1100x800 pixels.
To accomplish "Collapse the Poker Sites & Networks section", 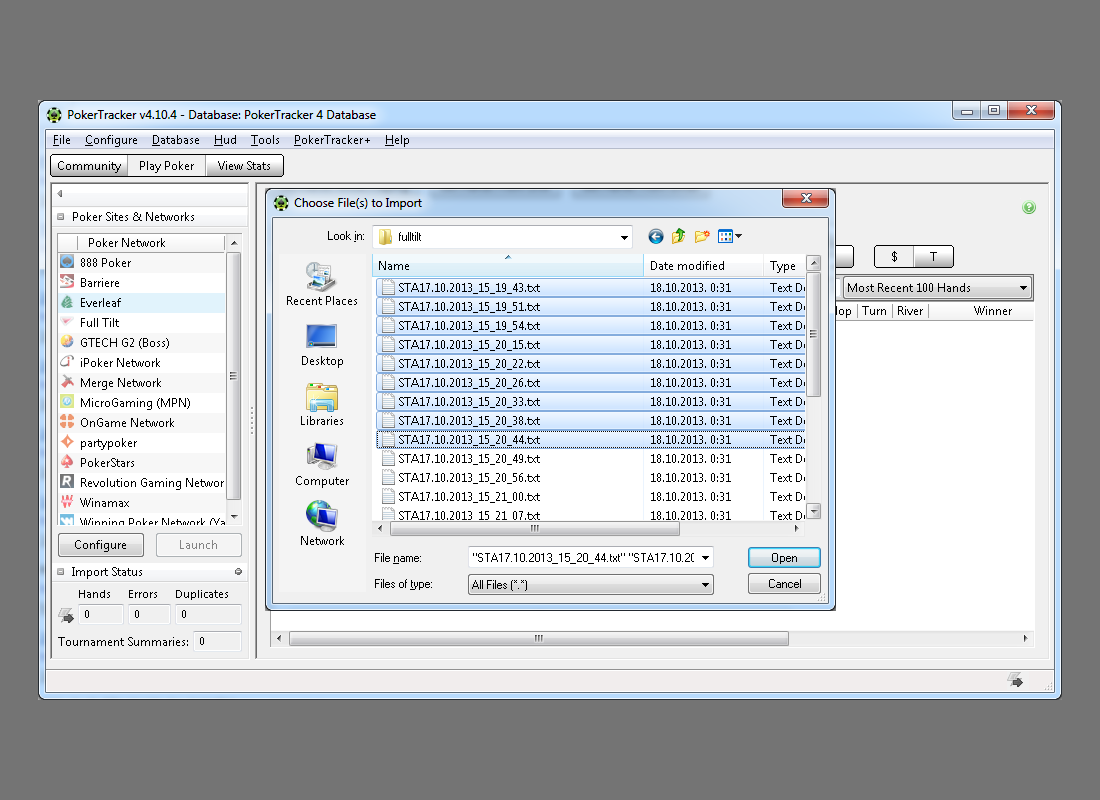I will 60,217.
